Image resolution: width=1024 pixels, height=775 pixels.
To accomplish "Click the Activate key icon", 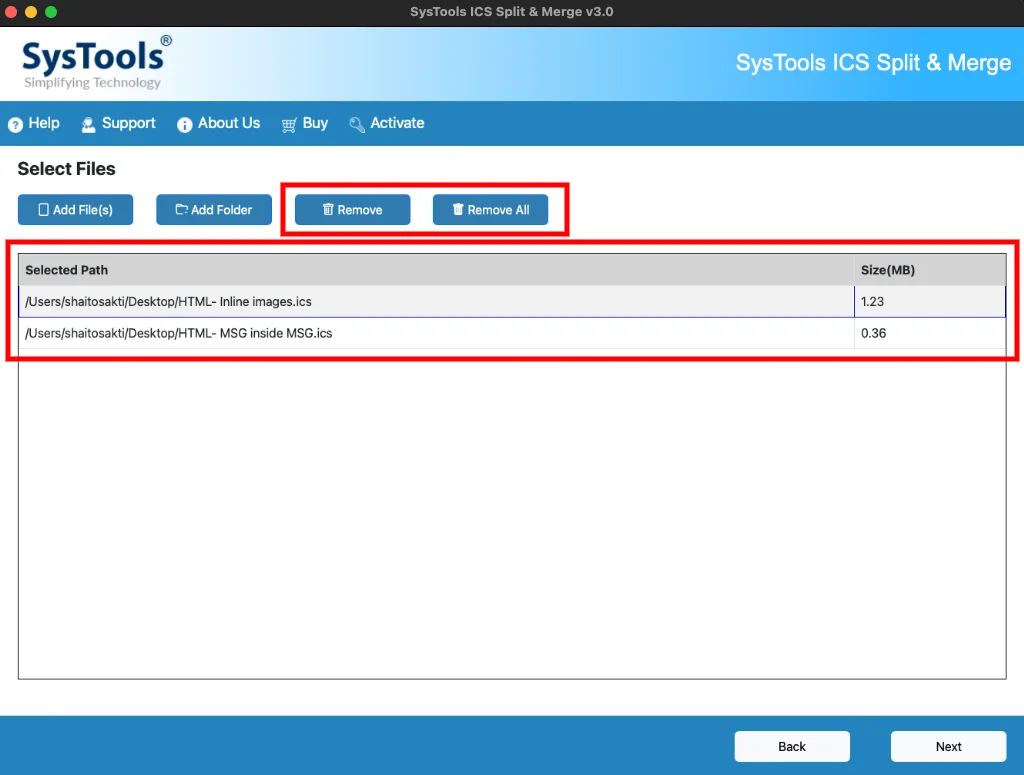I will point(357,124).
